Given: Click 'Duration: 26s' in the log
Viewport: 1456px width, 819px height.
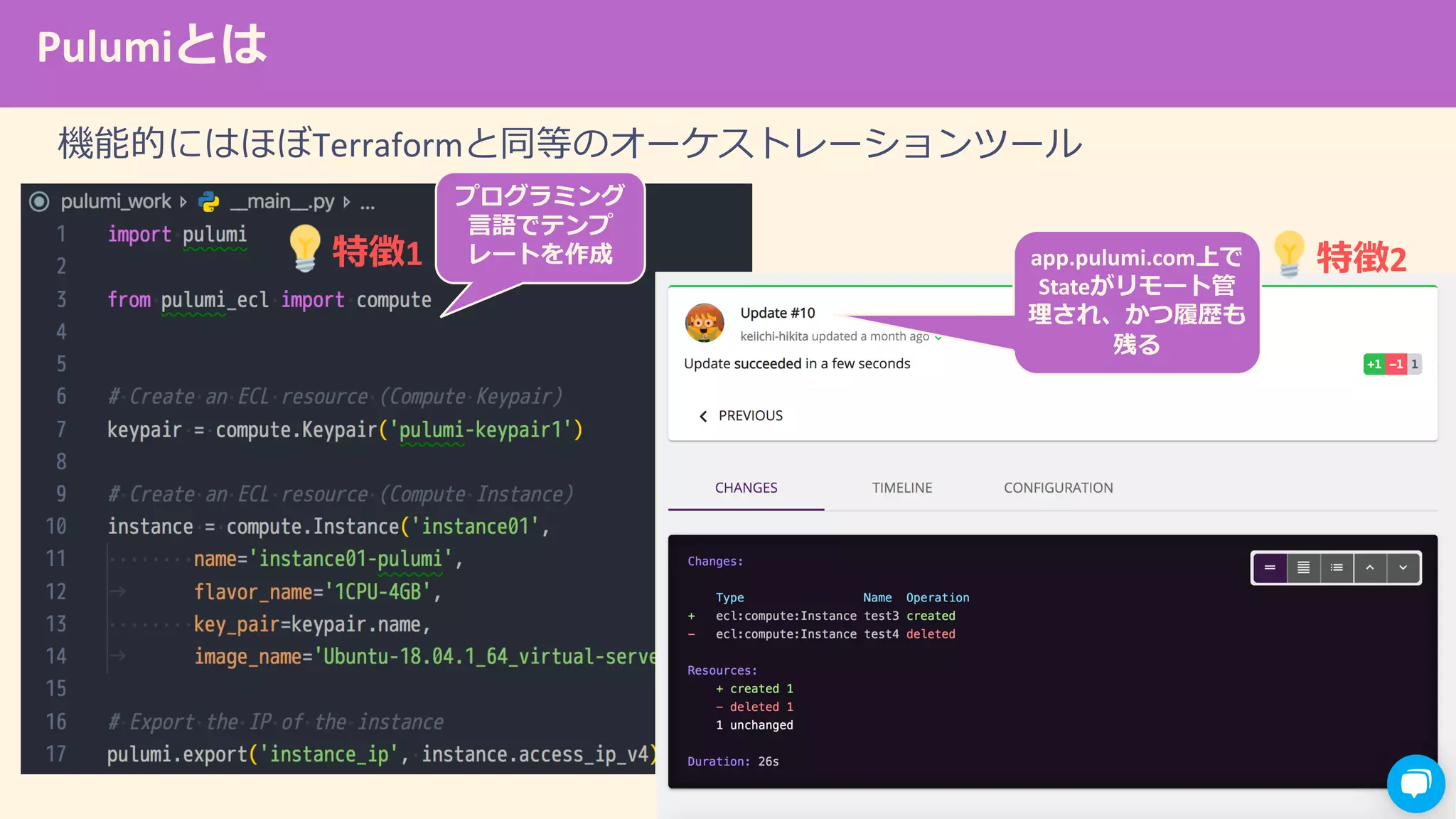Looking at the screenshot, I should pos(733,761).
